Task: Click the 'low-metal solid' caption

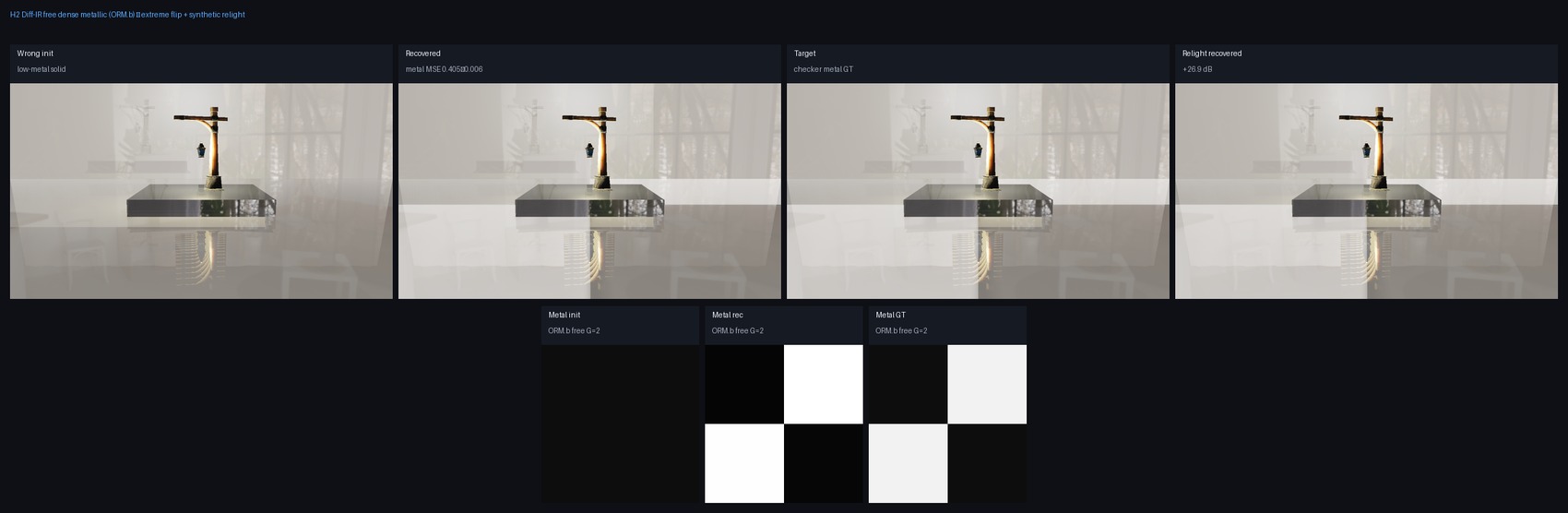Action: [42, 69]
